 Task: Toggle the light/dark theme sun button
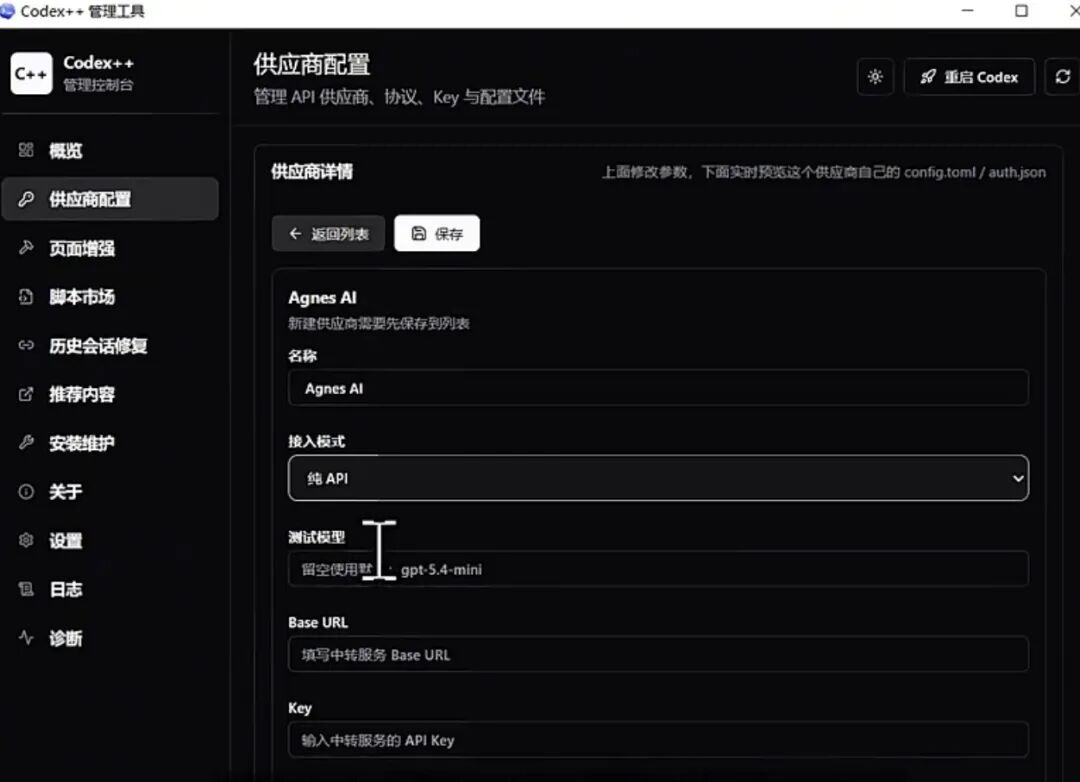pos(875,76)
